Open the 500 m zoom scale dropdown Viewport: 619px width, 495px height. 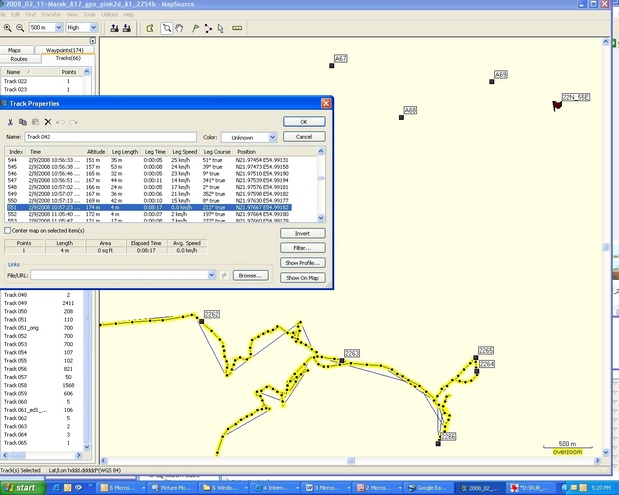click(x=58, y=28)
